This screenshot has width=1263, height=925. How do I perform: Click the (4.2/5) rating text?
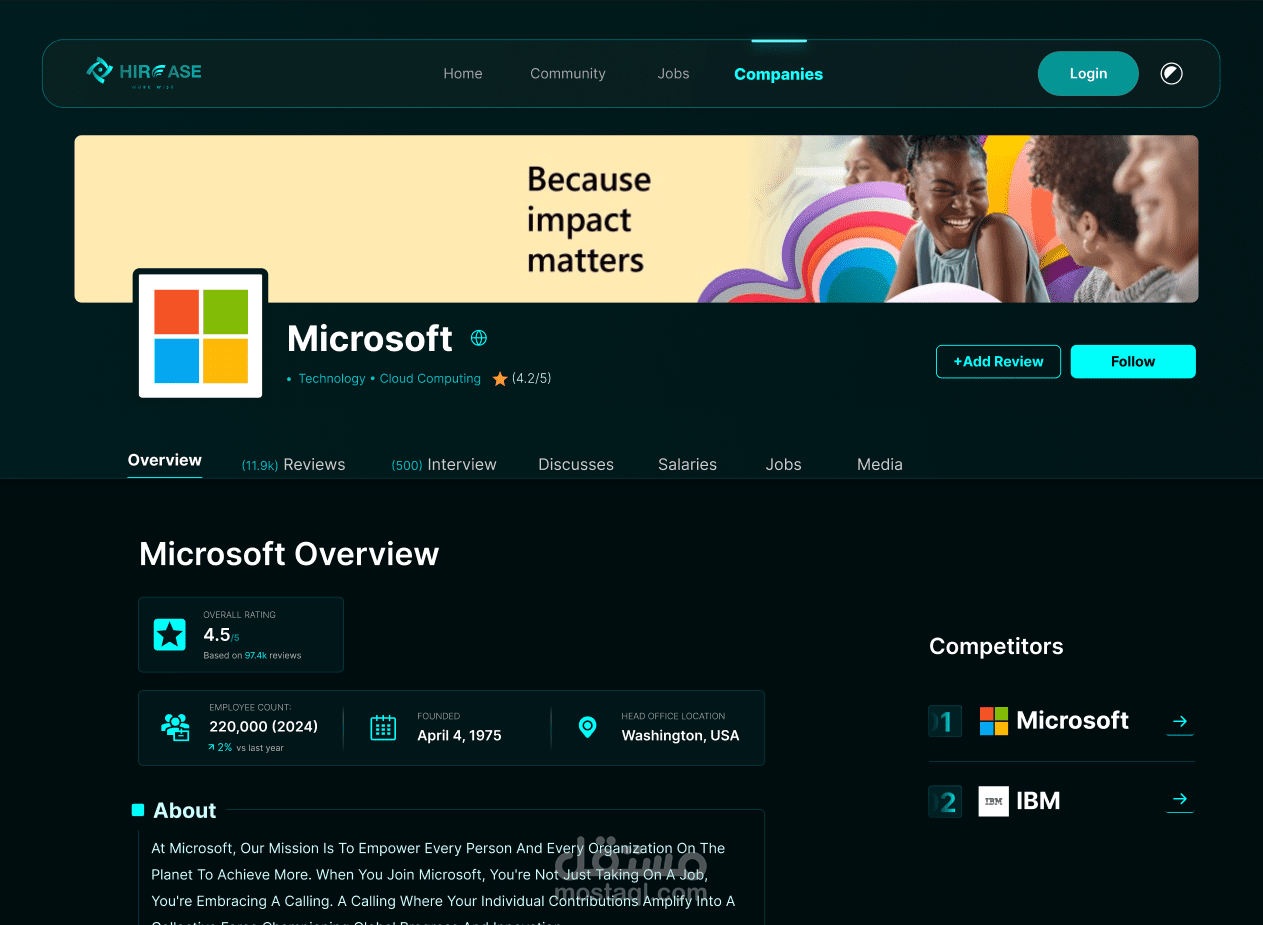[532, 379]
